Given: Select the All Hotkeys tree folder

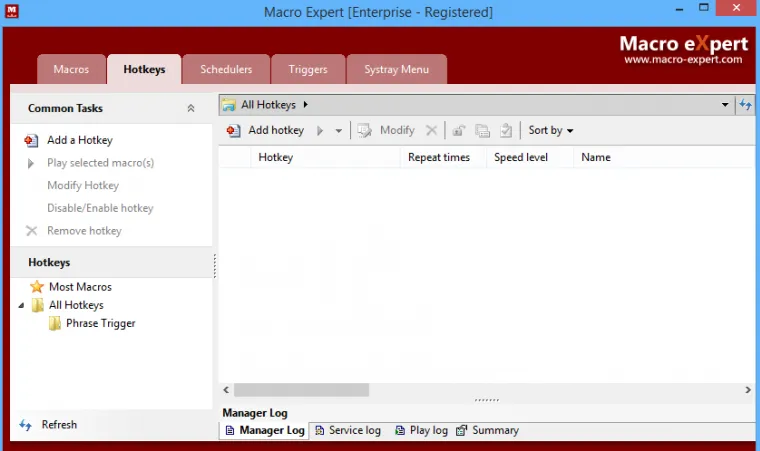Looking at the screenshot, I should [76, 305].
